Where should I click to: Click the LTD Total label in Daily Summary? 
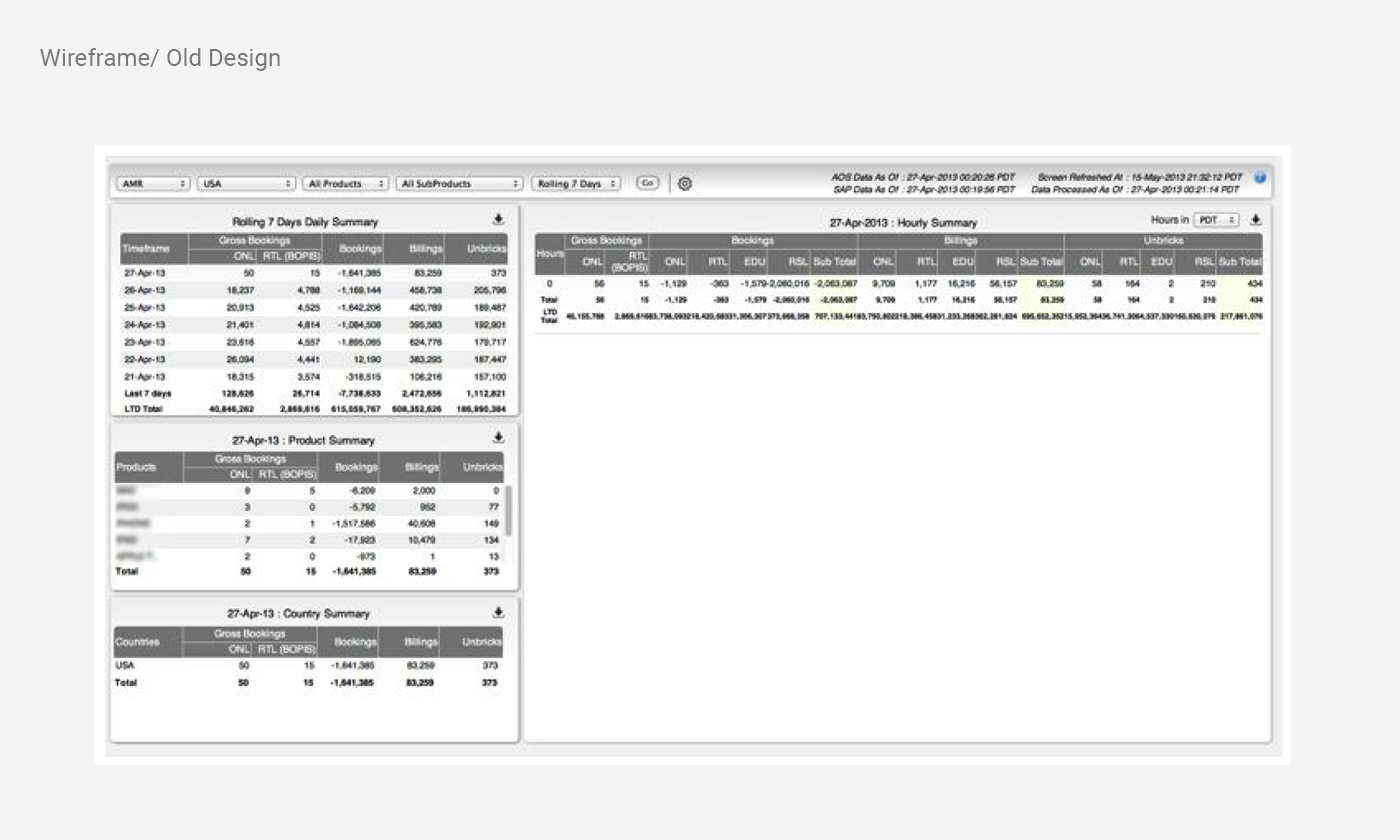143,409
